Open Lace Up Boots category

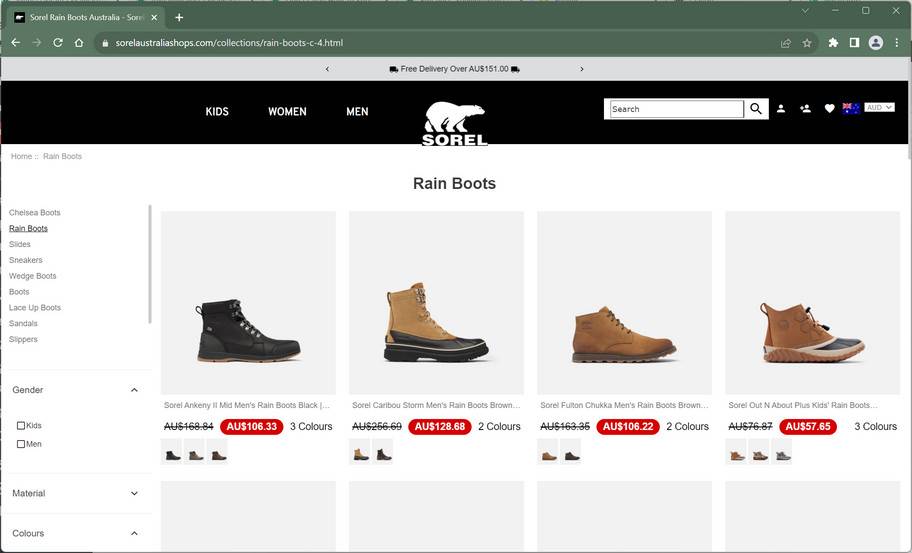tap(35, 308)
